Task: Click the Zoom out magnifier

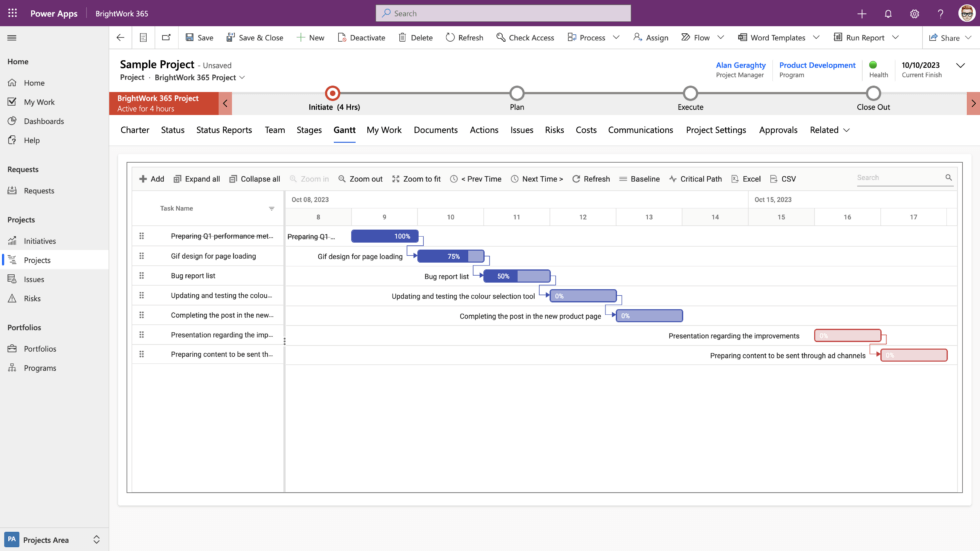Action: [x=342, y=179]
